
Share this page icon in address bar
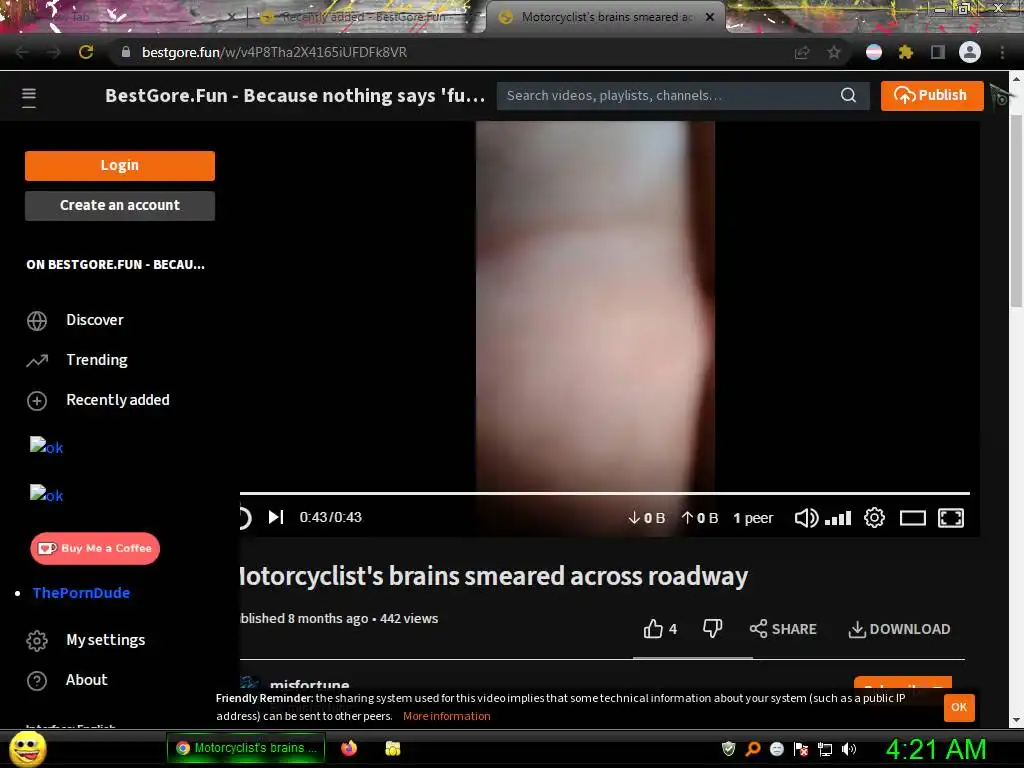tap(802, 52)
